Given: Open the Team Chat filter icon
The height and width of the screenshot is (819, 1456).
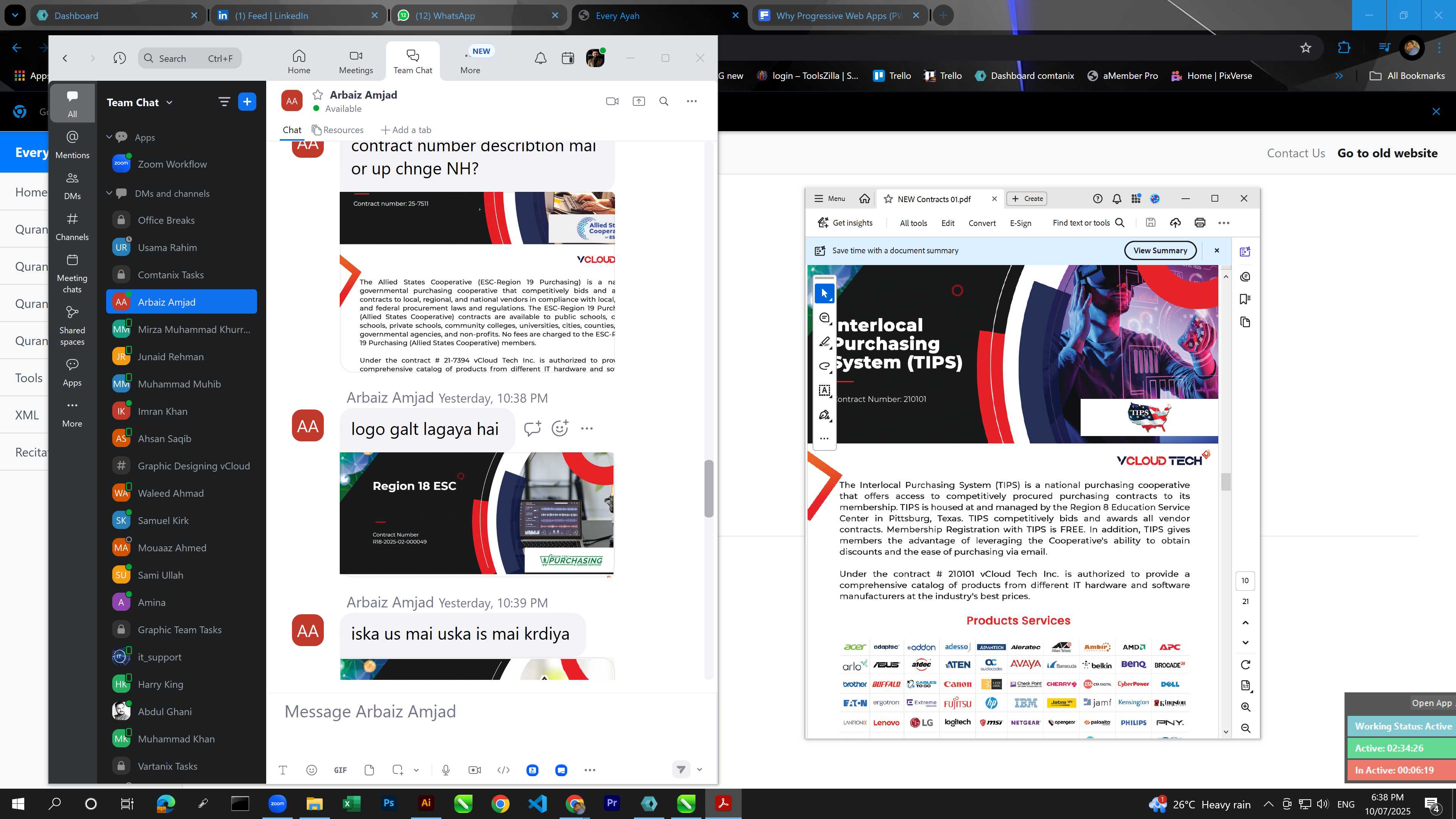Looking at the screenshot, I should click(x=224, y=102).
